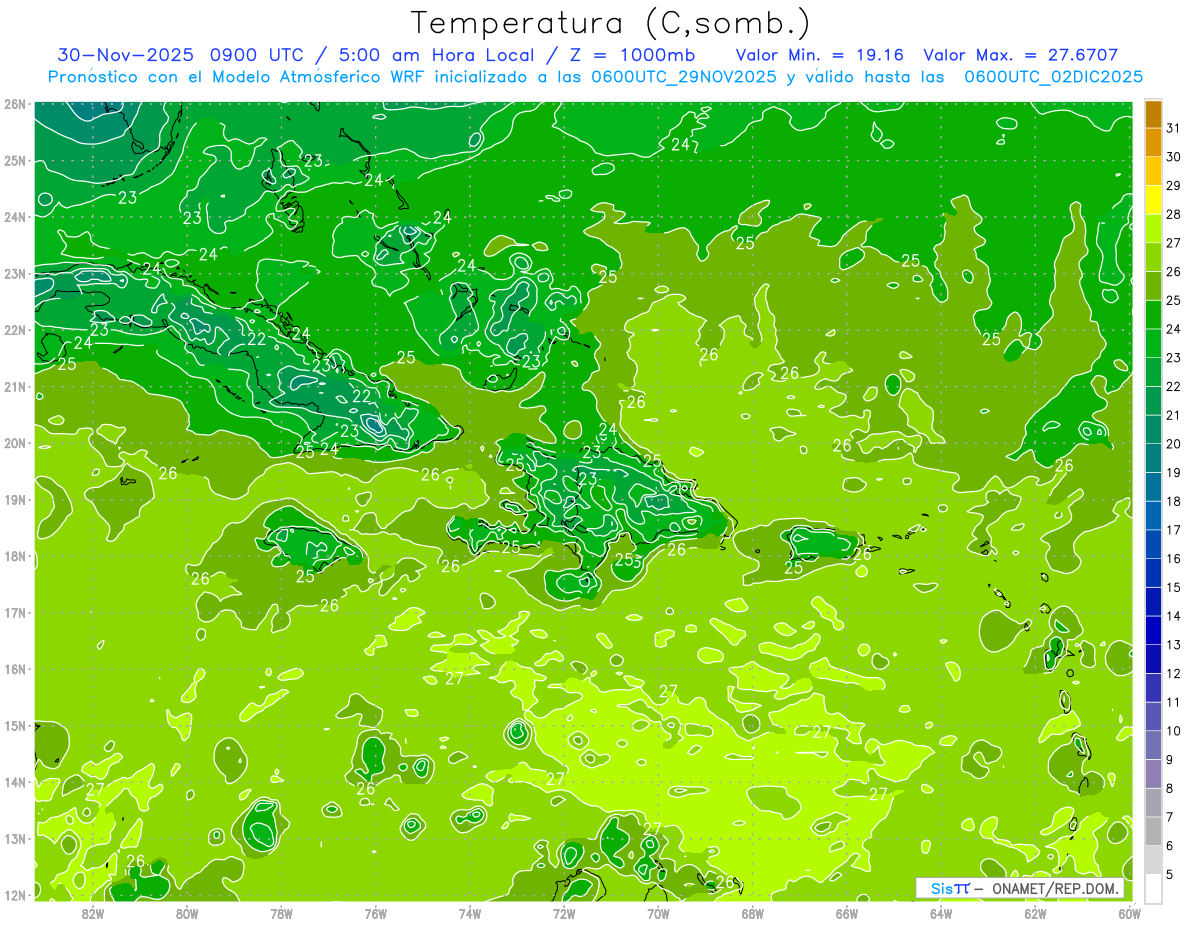Screen dimensions: 1200x927
Task: Click the "64W" longitude axis label
Action: point(941,912)
